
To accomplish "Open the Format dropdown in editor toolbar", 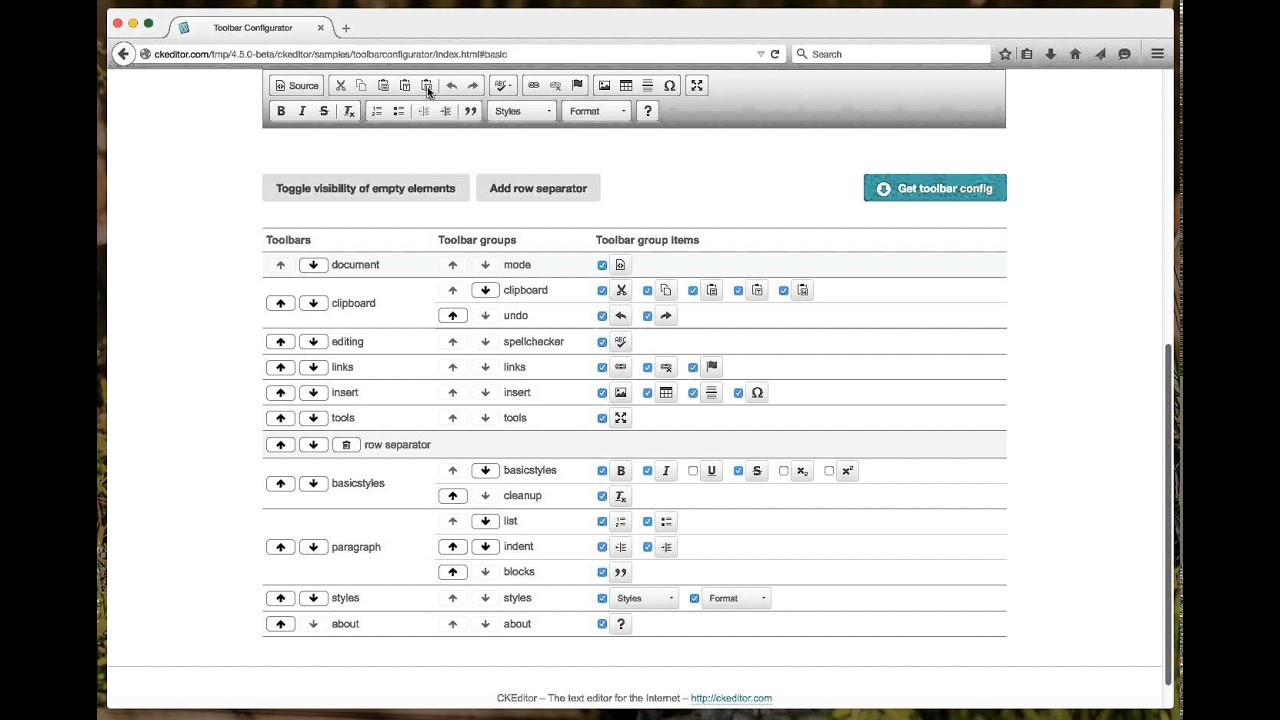I will point(597,111).
